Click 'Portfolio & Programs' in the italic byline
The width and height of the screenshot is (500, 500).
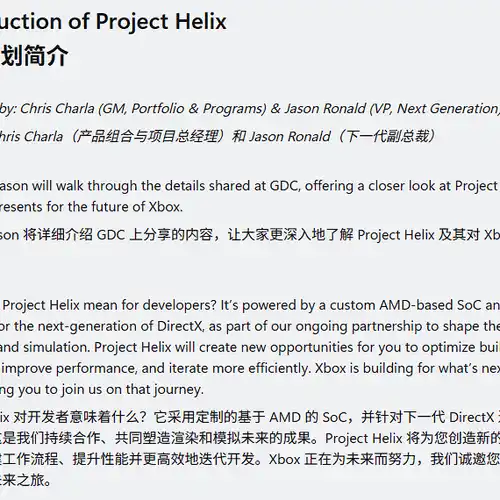199,109
